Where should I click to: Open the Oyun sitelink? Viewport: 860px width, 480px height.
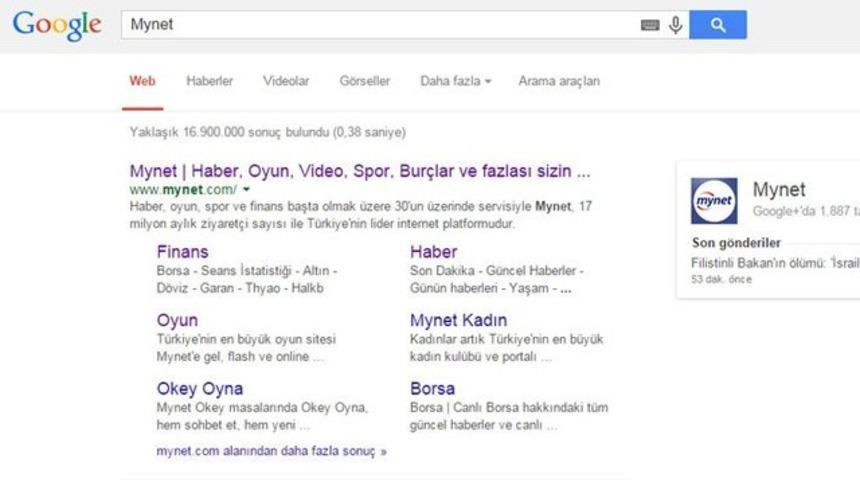(177, 320)
